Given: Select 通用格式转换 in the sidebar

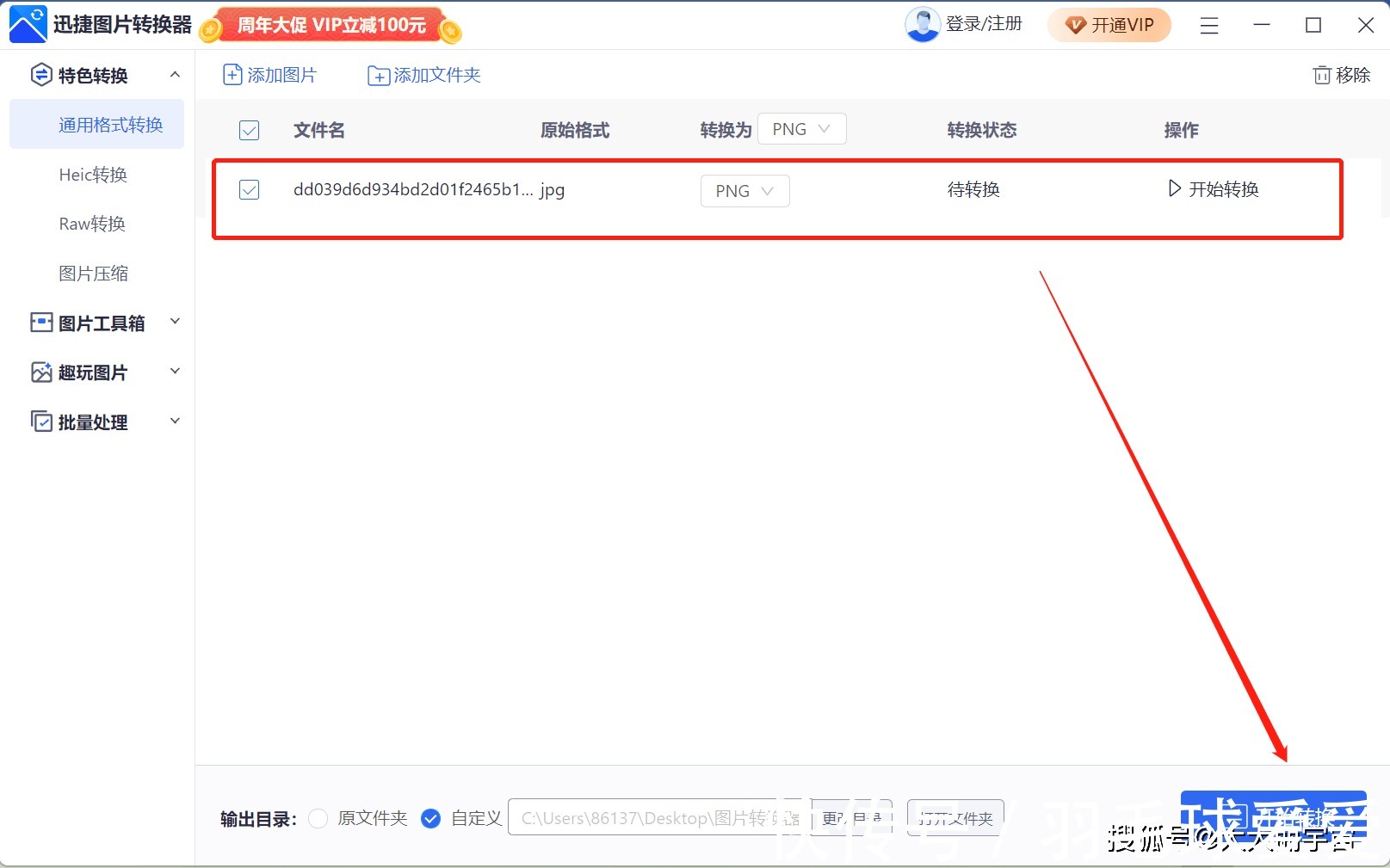Looking at the screenshot, I should 97,125.
